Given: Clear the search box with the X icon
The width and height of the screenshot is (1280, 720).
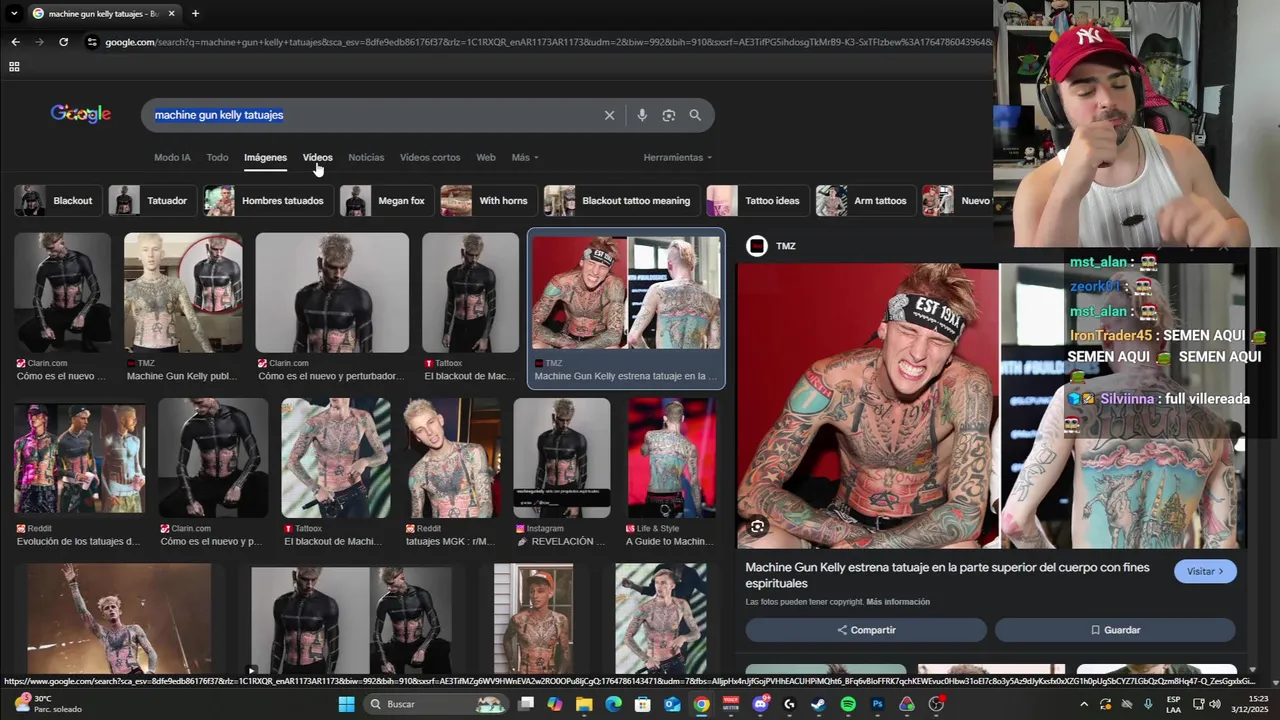Looking at the screenshot, I should coord(609,115).
